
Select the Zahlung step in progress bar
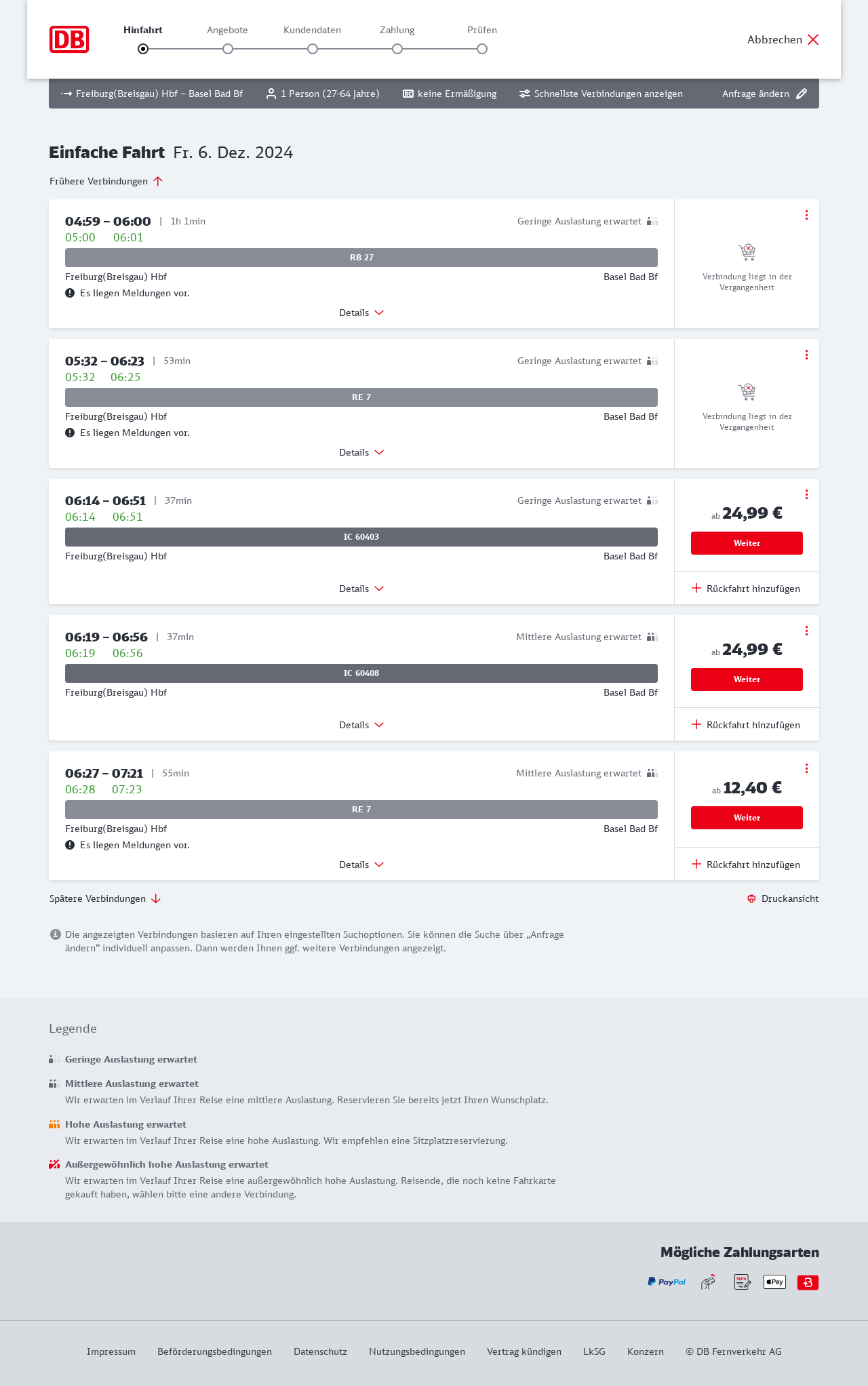click(x=397, y=49)
